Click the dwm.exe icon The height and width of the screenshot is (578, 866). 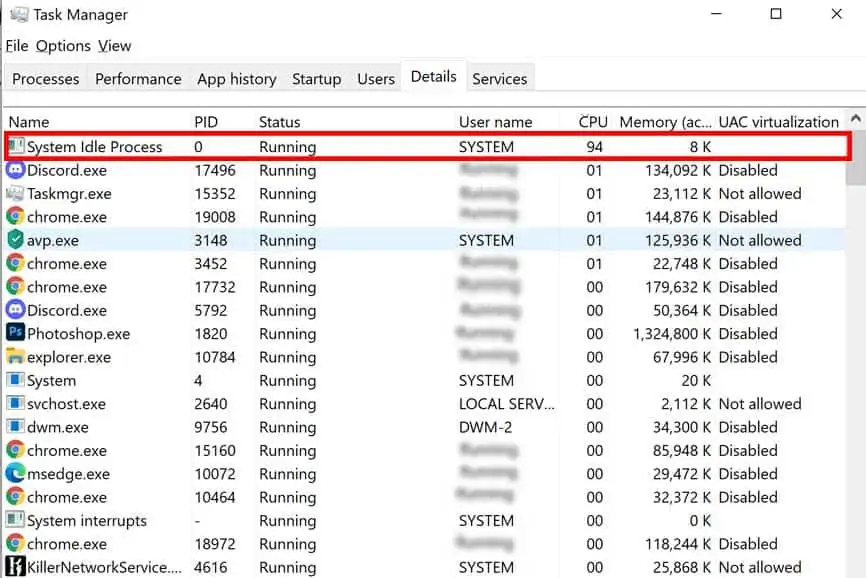[12, 427]
